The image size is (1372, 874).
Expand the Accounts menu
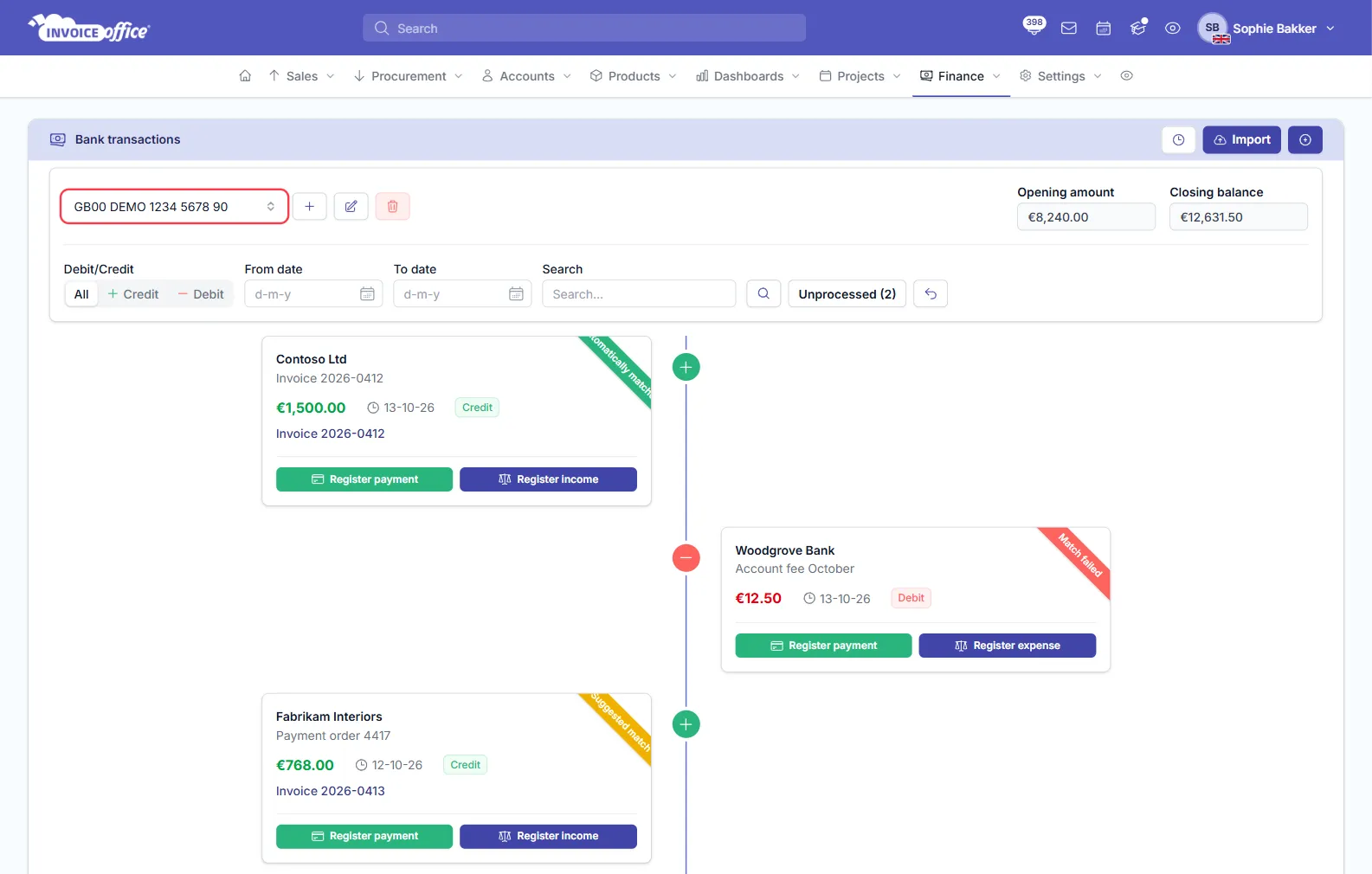tap(526, 76)
